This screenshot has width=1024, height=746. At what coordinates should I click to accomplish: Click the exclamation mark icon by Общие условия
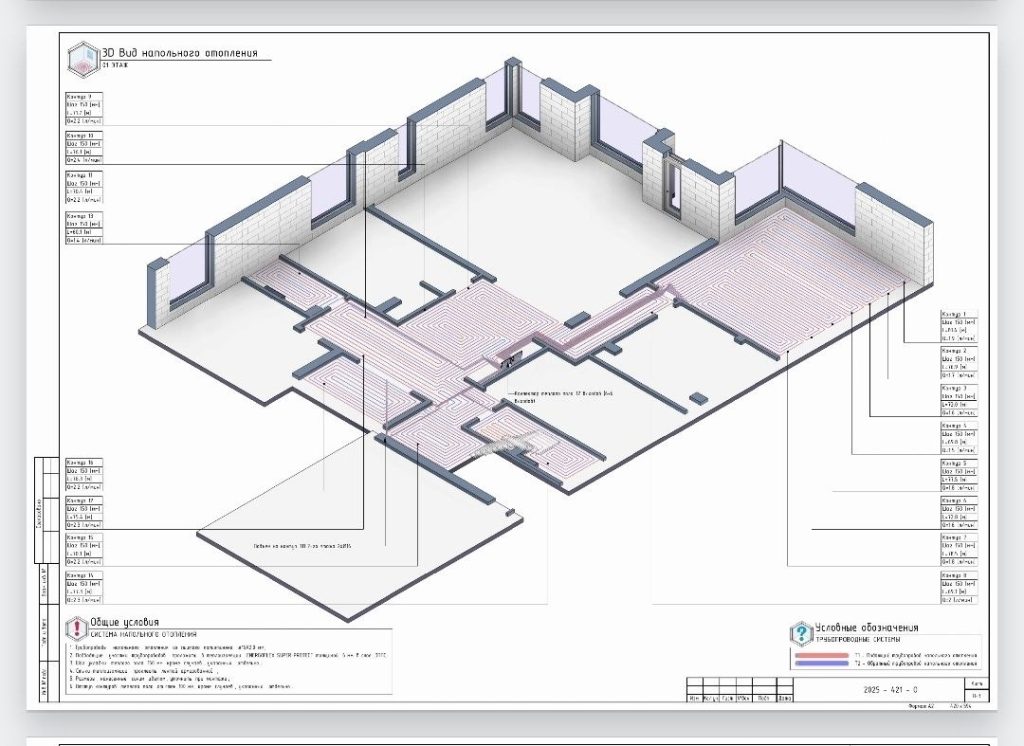coord(76,628)
